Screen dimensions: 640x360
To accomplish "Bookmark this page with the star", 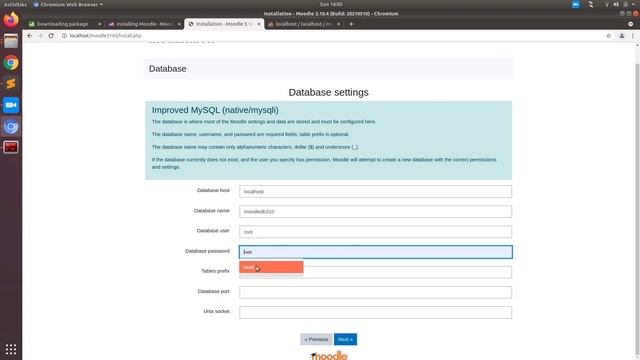I will point(609,36).
